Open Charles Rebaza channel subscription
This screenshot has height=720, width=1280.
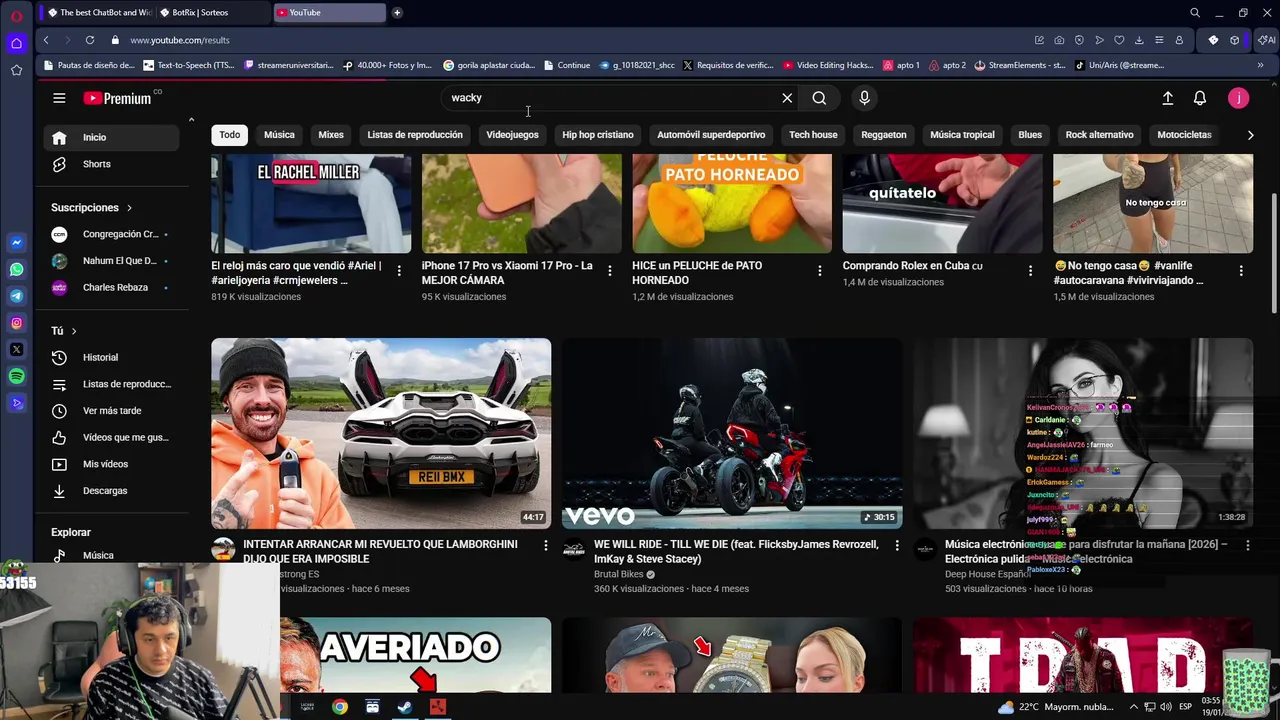point(109,288)
